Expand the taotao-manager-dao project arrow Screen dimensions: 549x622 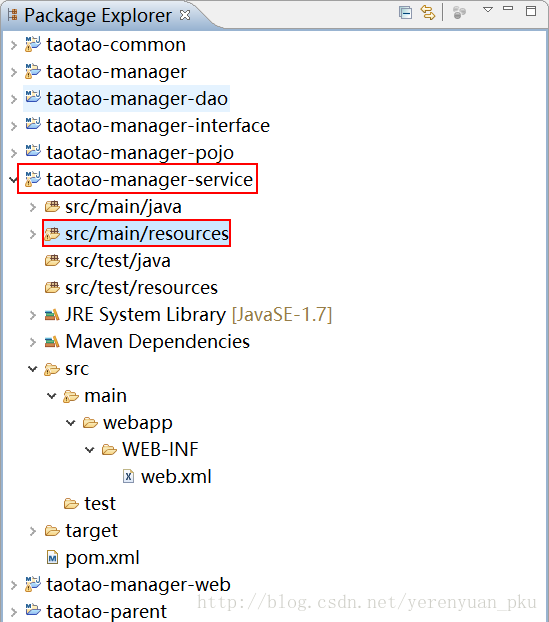pos(14,99)
